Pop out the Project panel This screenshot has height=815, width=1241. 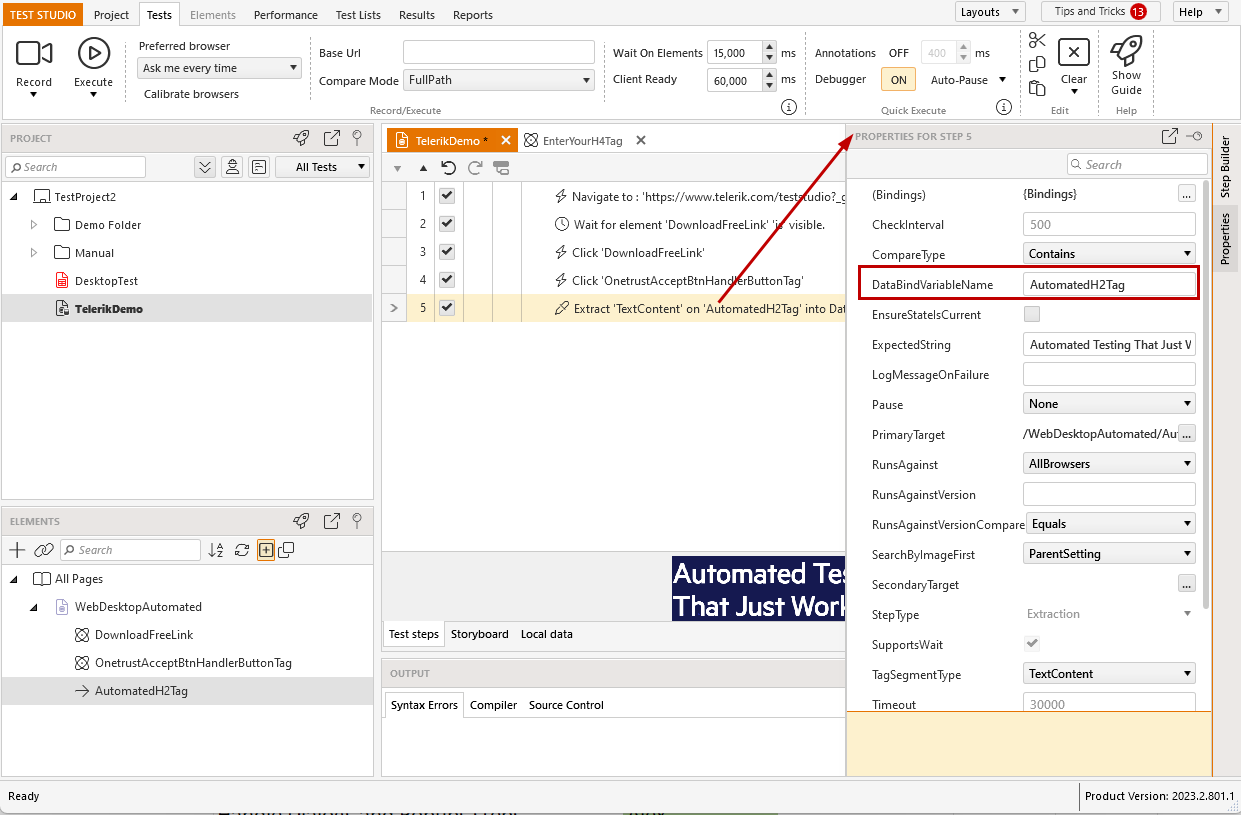(332, 138)
